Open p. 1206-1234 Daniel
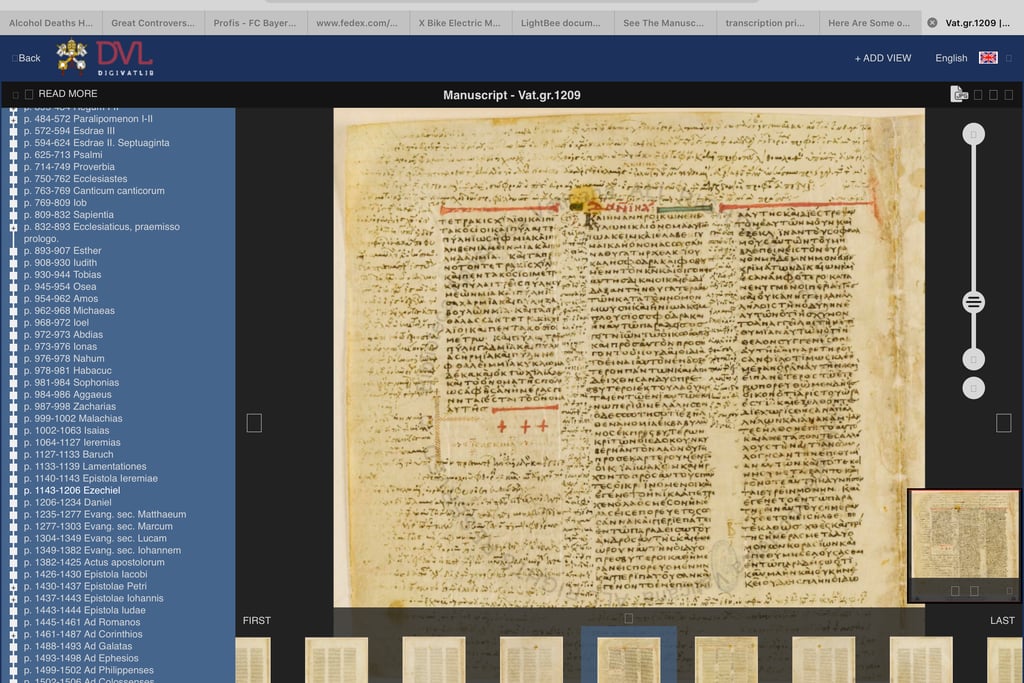This screenshot has width=1024, height=683. [68, 502]
